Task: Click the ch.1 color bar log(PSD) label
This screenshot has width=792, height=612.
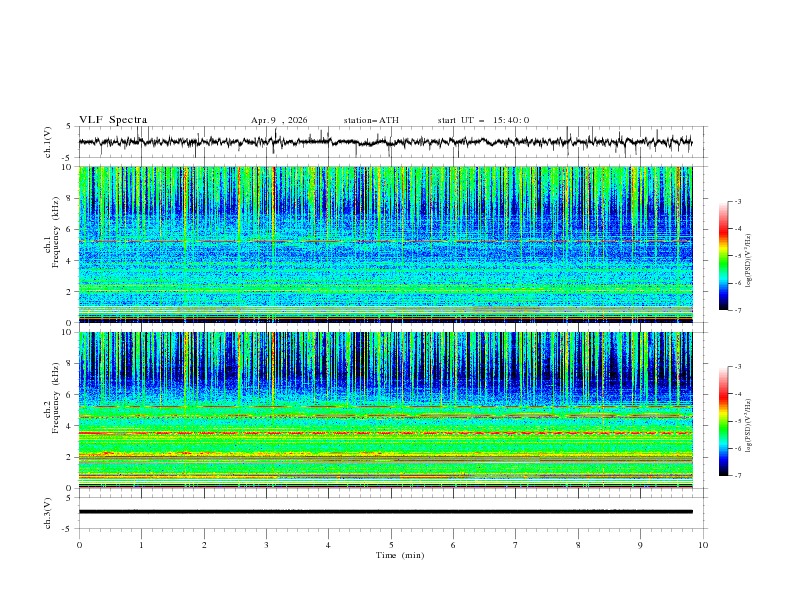Action: click(749, 261)
